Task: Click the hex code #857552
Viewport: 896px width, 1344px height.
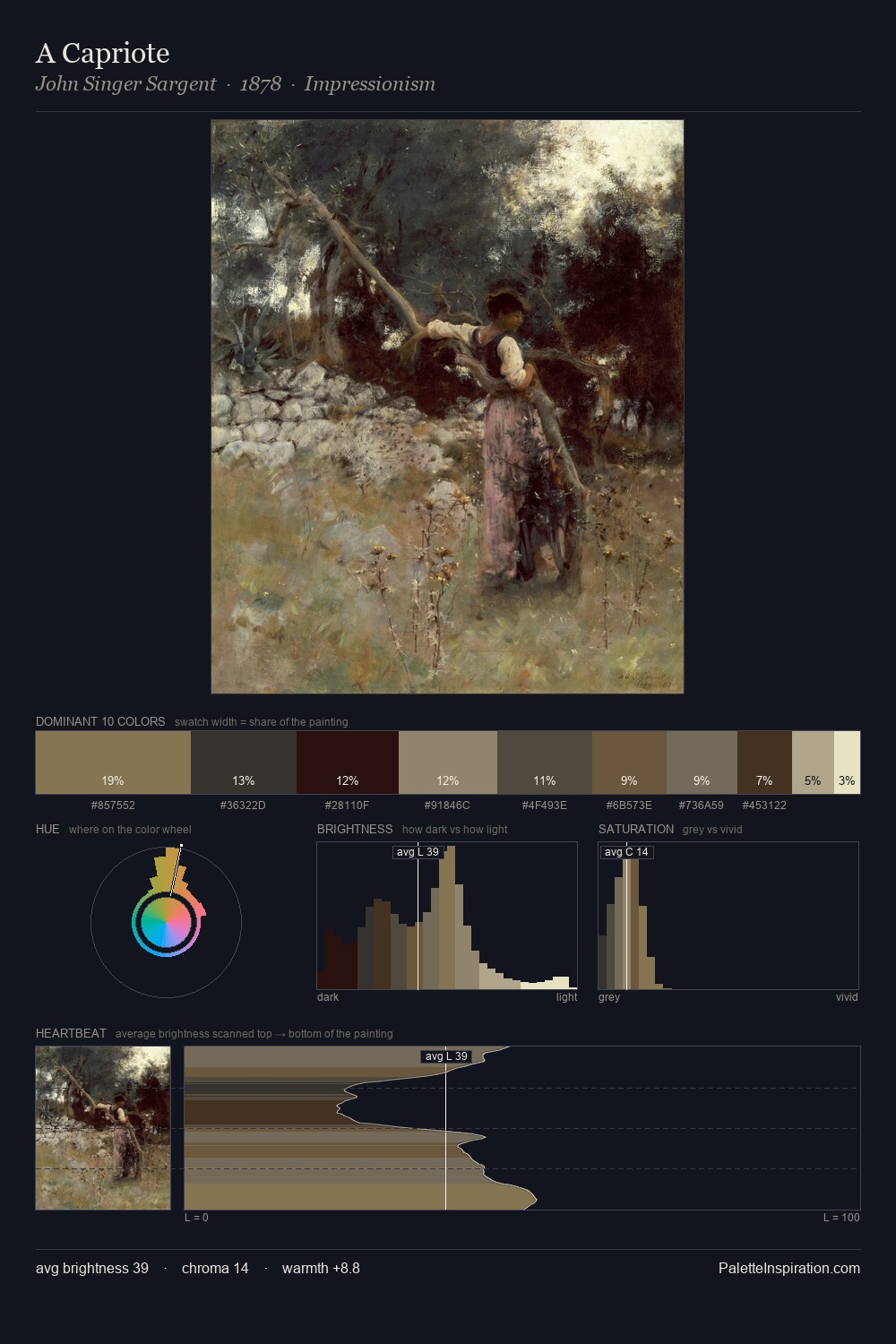Action: [x=113, y=806]
